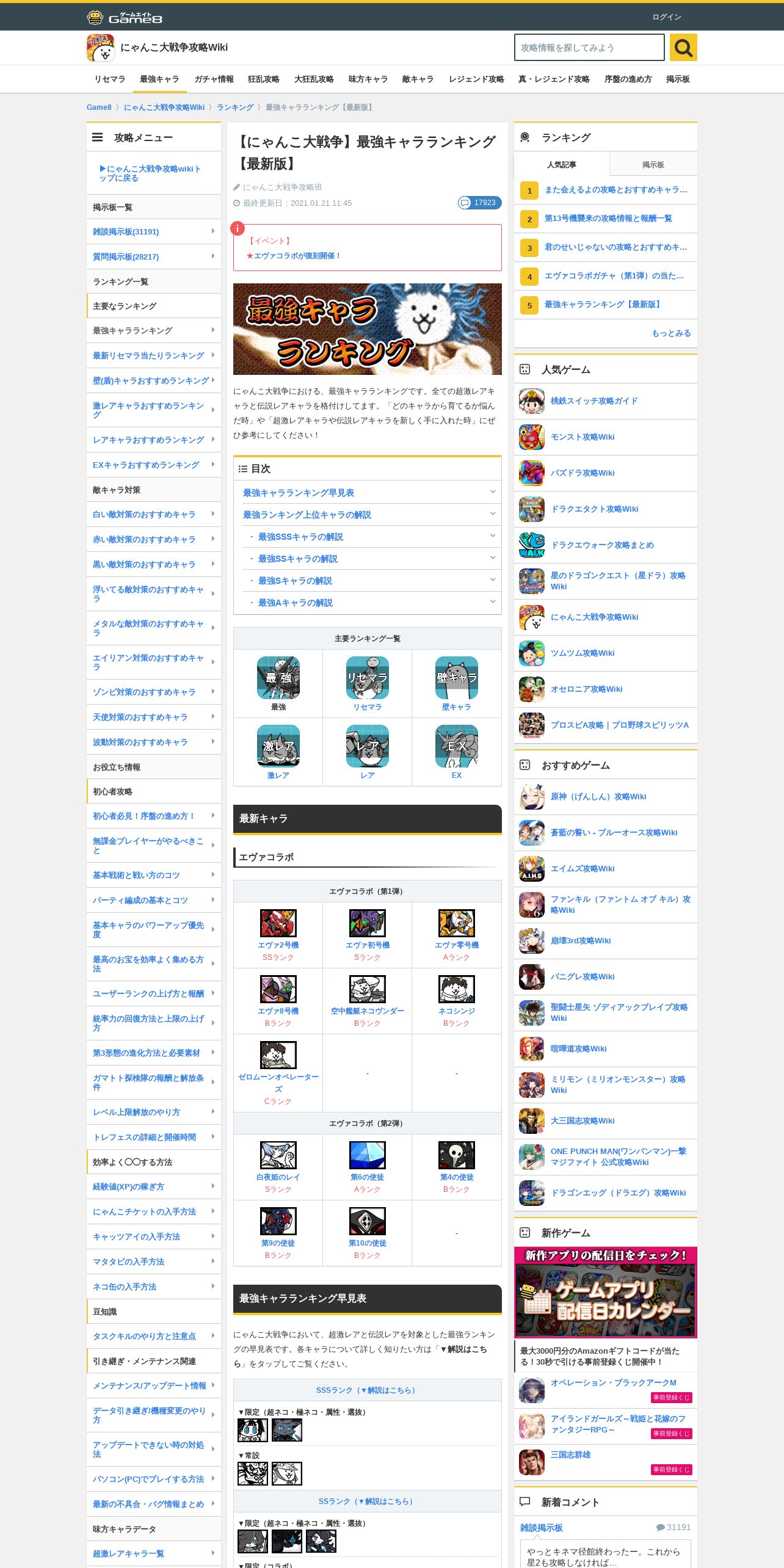Click the Game8 logo in header
The height and width of the screenshot is (1568, 784).
point(125,17)
